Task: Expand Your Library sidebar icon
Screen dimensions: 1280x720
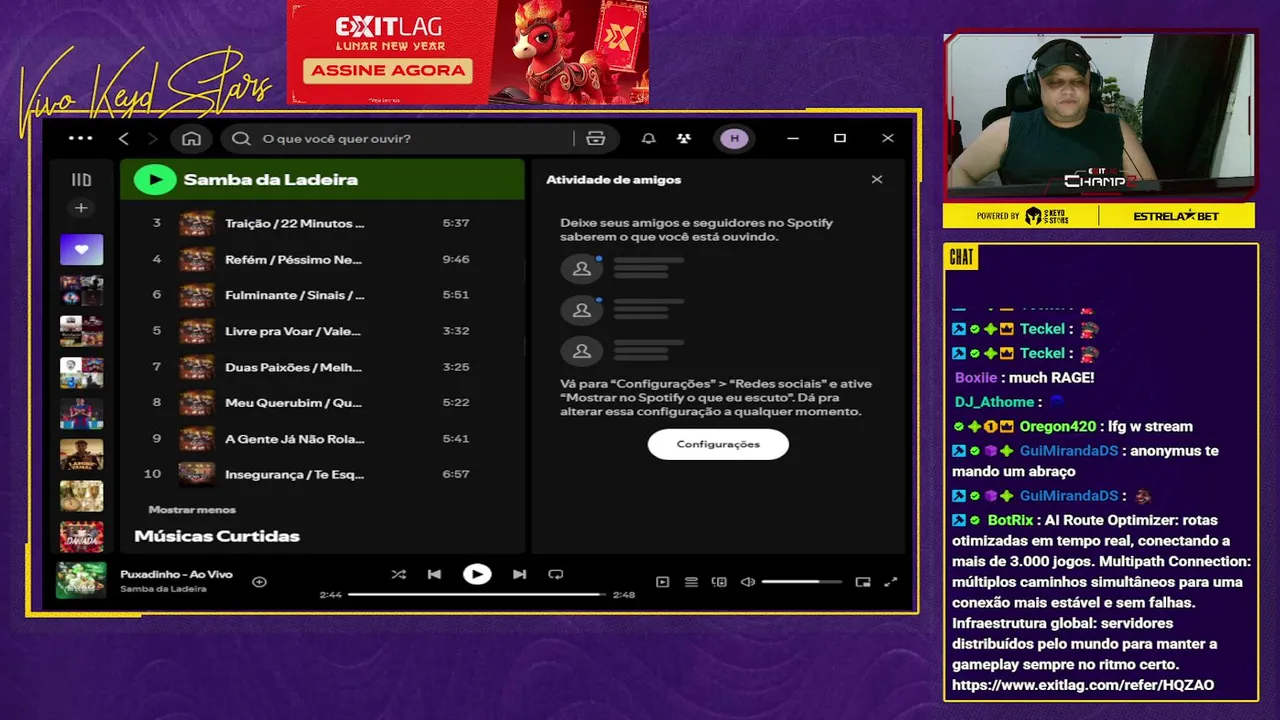Action: 81,180
